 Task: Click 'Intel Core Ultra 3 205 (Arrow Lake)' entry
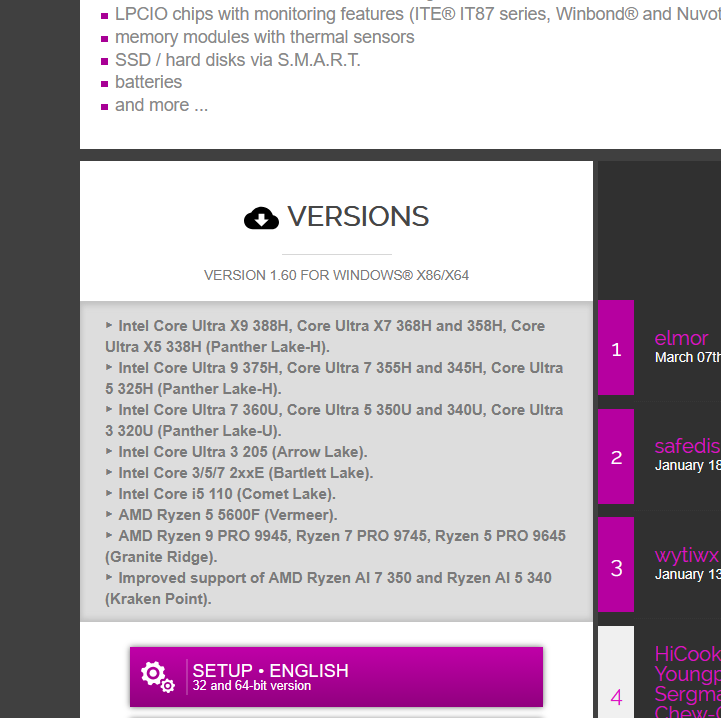pyautogui.click(x=236, y=452)
